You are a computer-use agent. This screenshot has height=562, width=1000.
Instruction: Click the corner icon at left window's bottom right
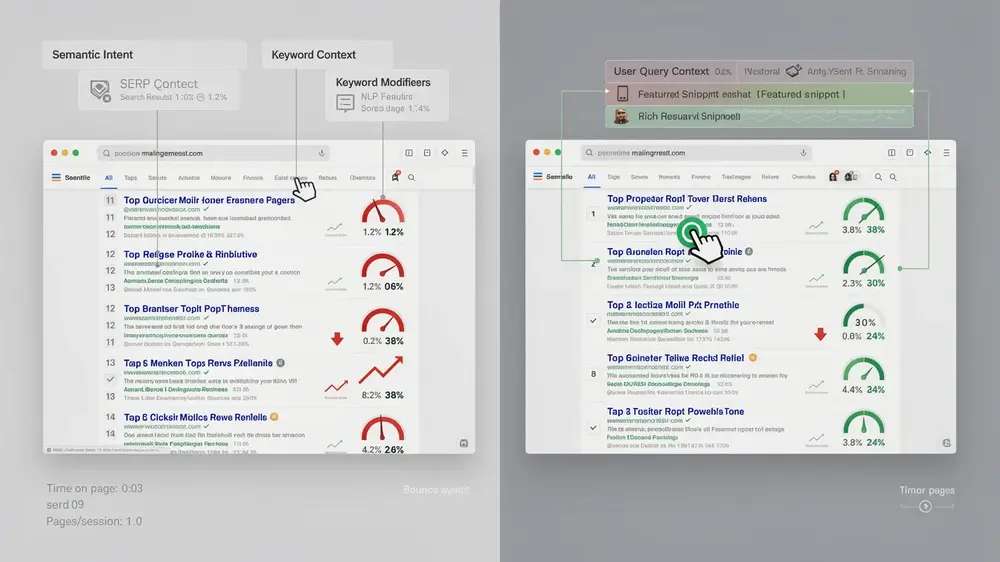(x=464, y=443)
